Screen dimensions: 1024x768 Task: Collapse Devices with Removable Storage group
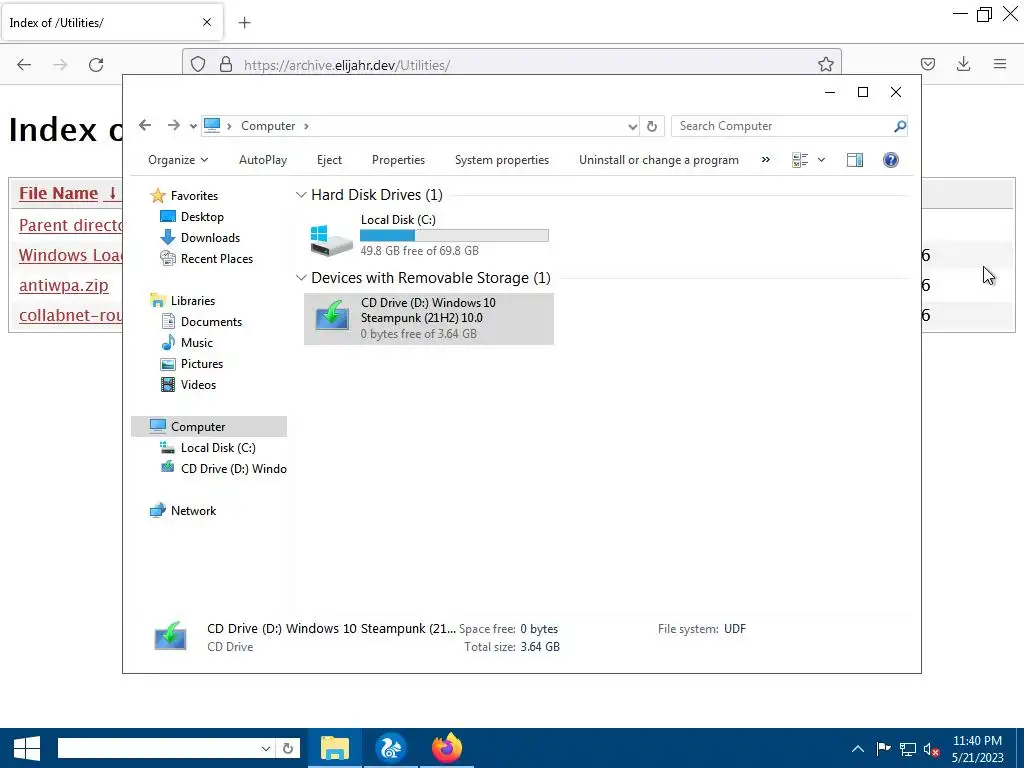pyautogui.click(x=301, y=278)
